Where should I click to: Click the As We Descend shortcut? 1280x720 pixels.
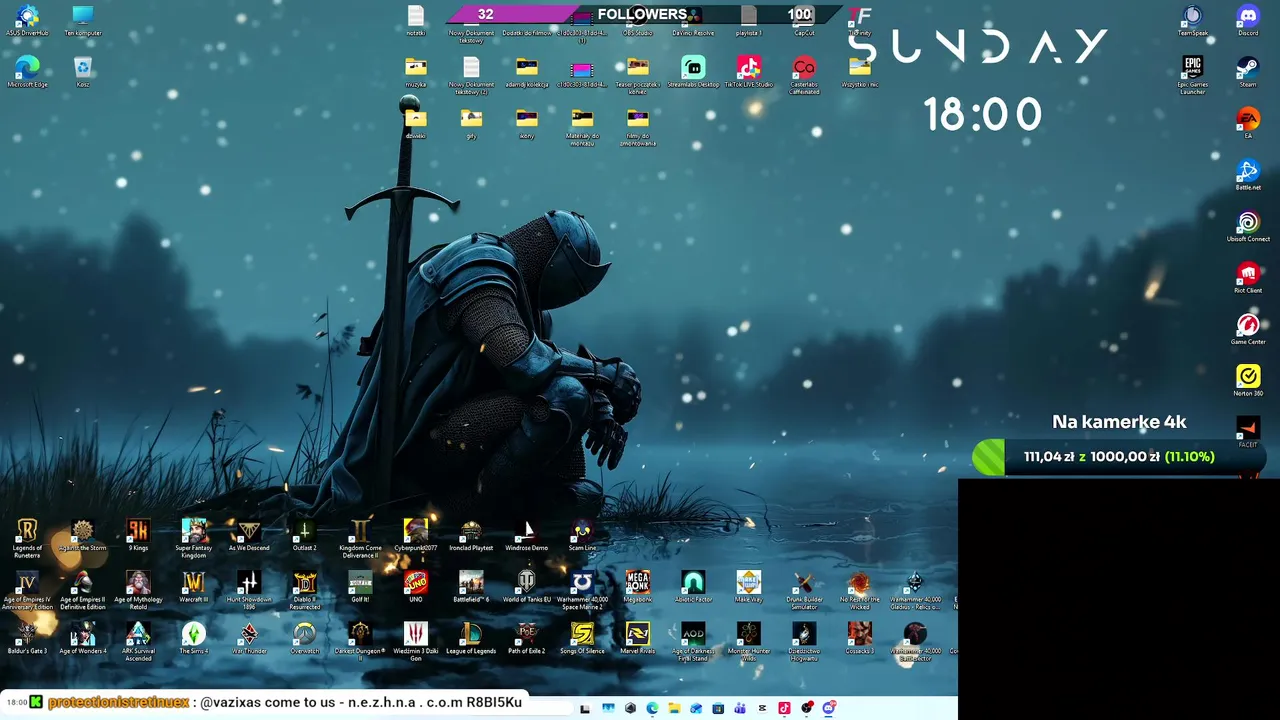tap(249, 535)
